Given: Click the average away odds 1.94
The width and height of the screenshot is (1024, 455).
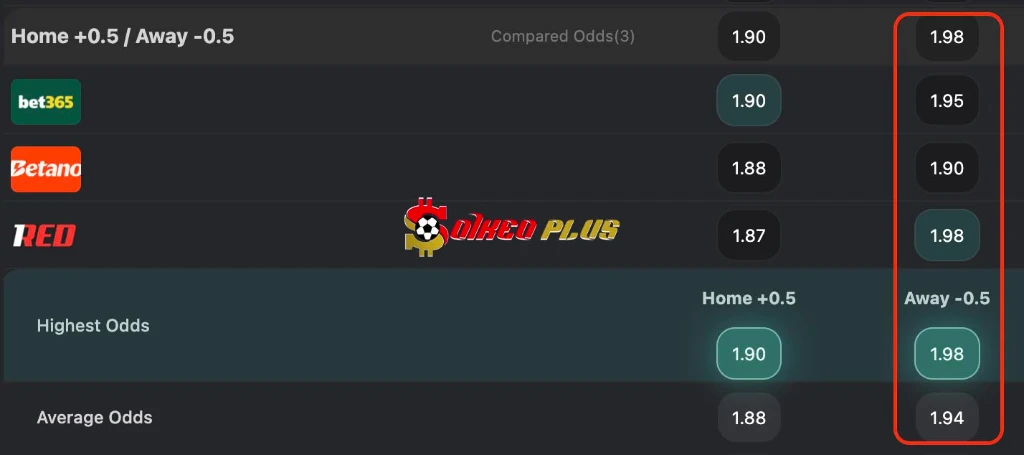Looking at the screenshot, I should (946, 418).
